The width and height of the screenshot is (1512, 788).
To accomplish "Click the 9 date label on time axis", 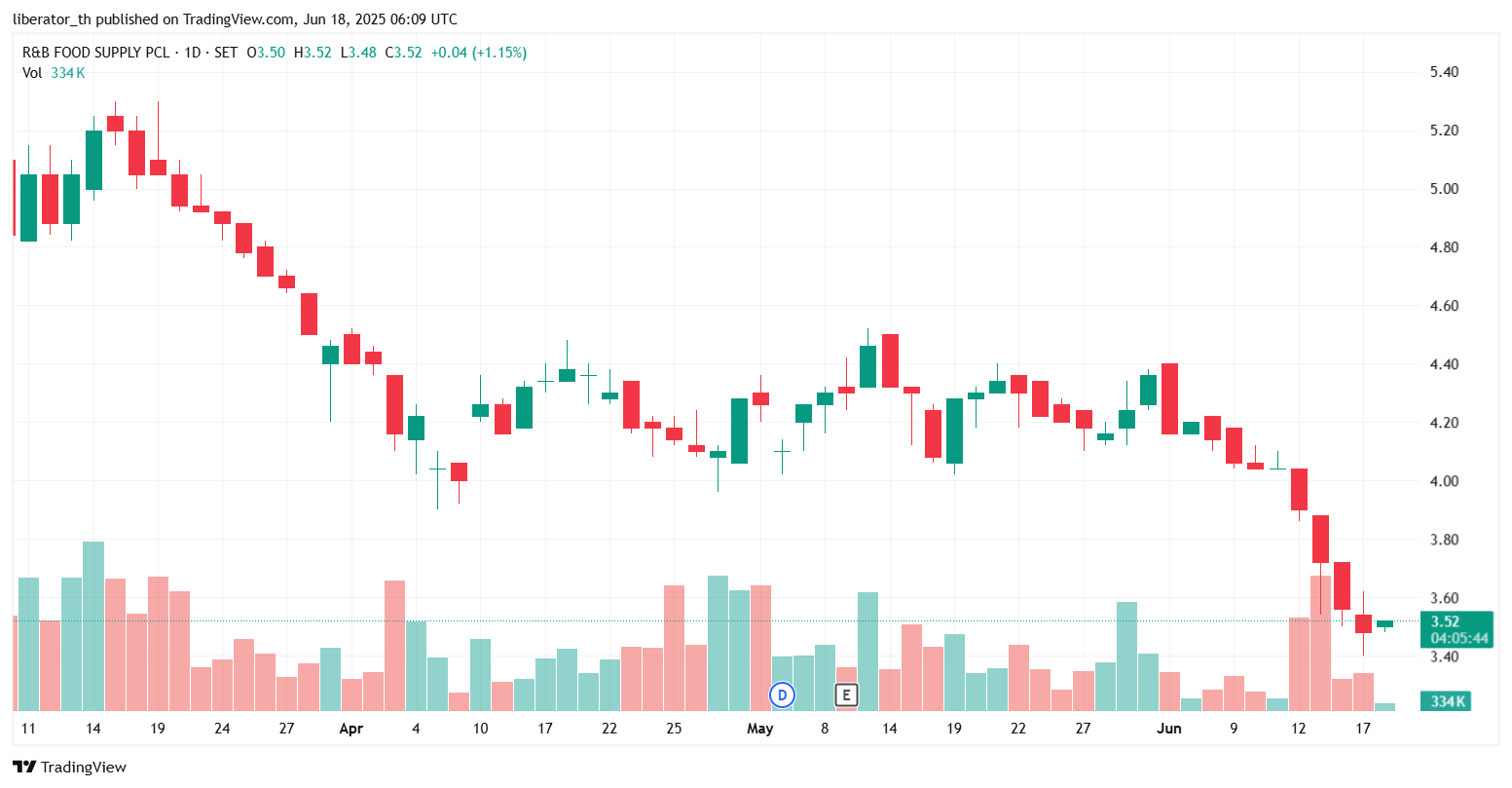I will (1234, 729).
